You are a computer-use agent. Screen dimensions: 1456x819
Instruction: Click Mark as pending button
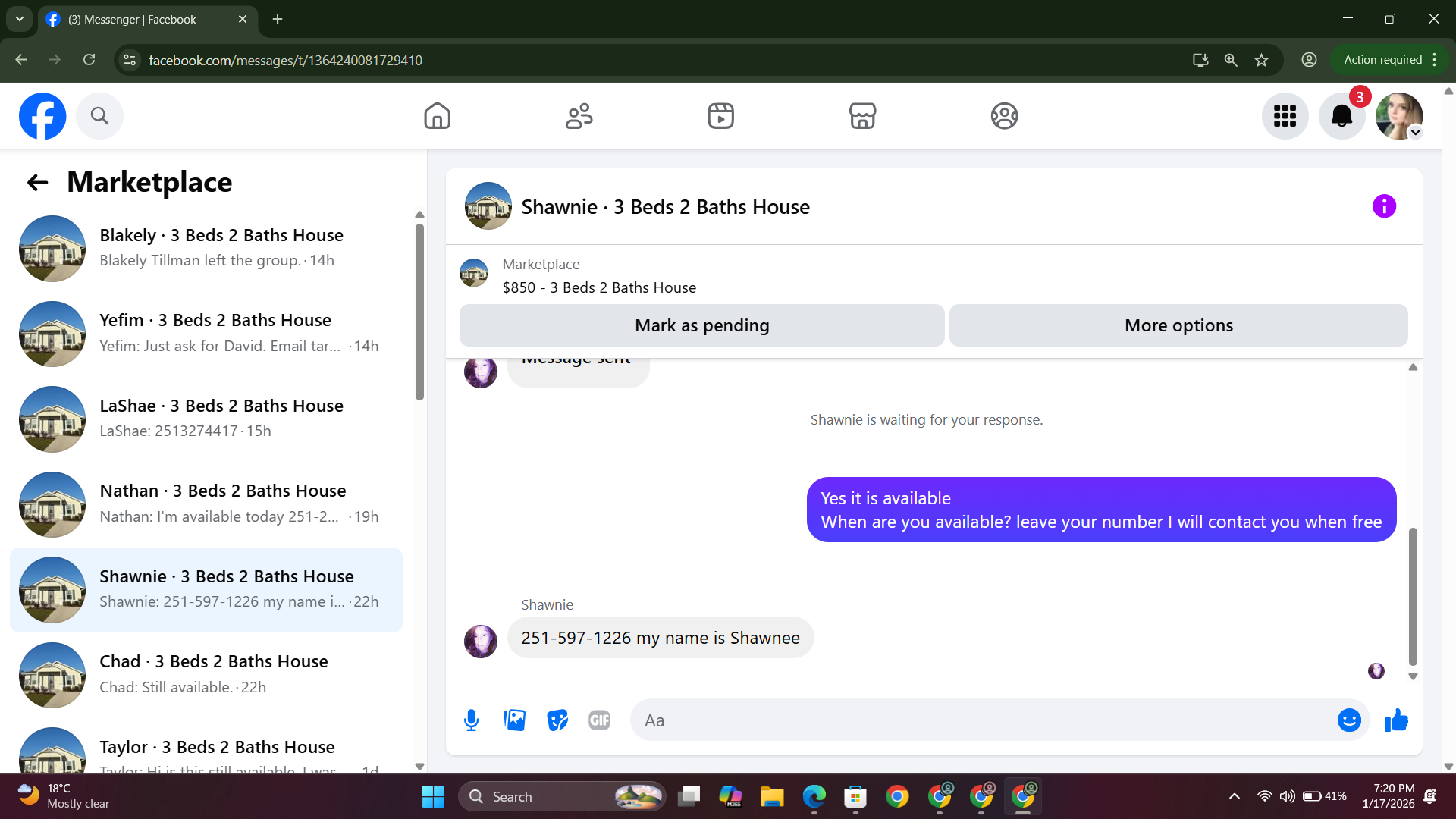pyautogui.click(x=701, y=325)
